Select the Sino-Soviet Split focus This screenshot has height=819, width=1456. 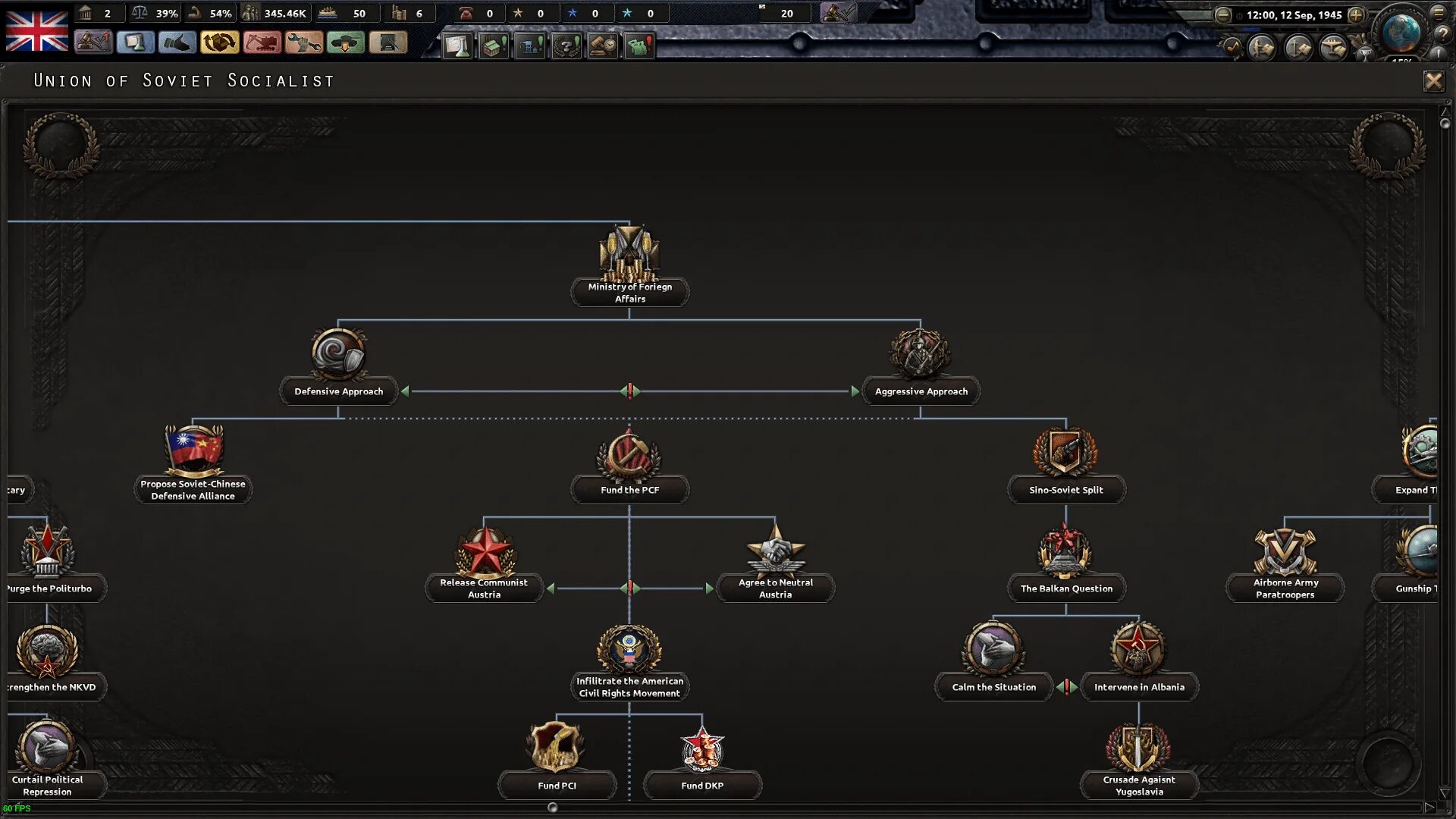point(1066,465)
